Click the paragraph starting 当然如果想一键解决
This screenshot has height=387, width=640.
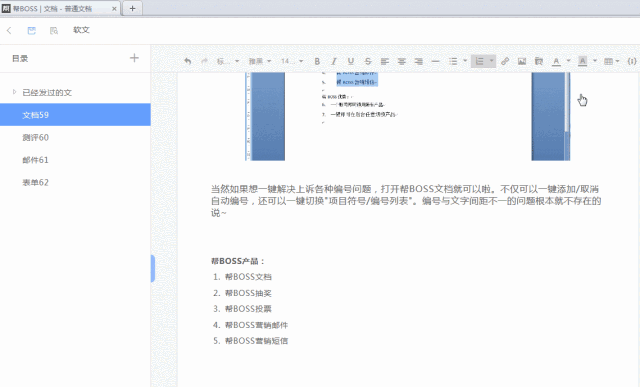pos(406,201)
